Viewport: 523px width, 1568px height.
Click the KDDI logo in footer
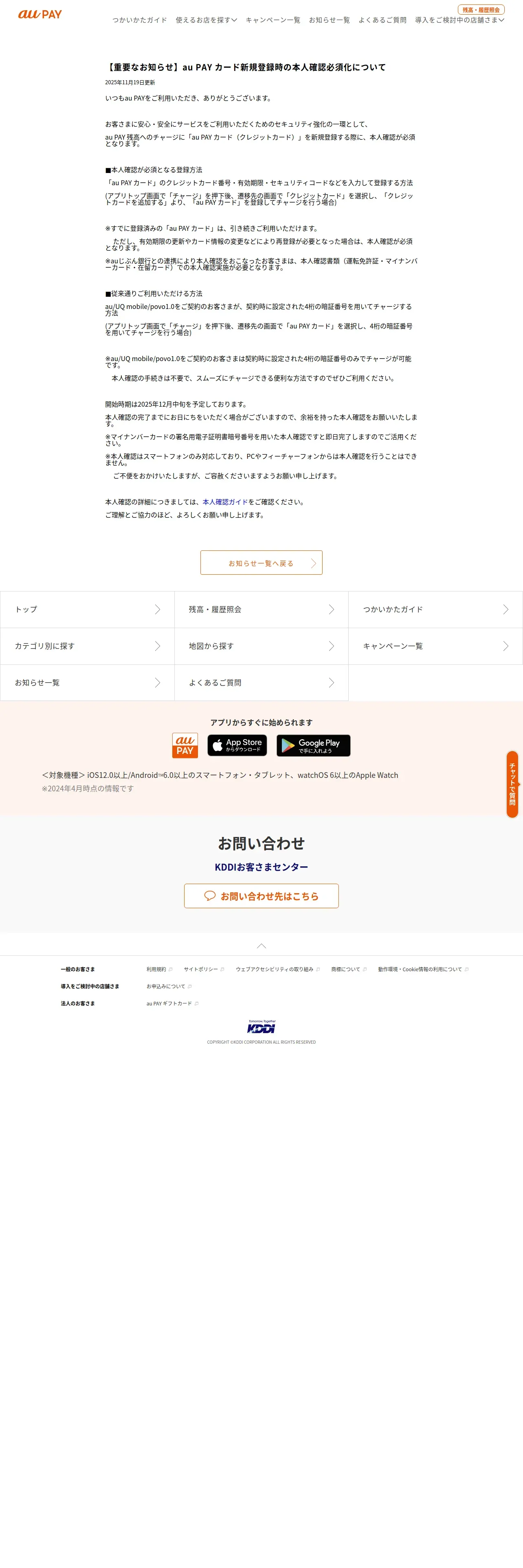point(261,1027)
